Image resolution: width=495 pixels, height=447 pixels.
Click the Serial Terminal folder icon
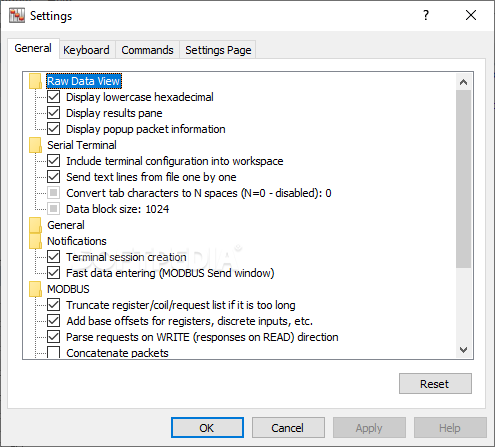(x=35, y=145)
